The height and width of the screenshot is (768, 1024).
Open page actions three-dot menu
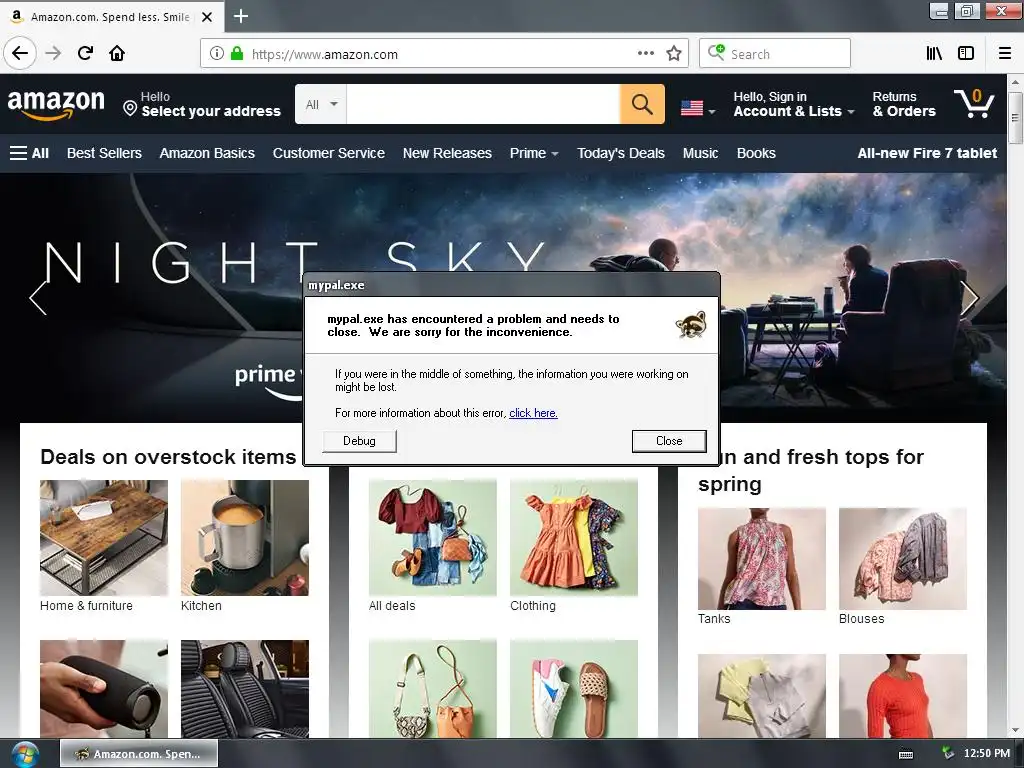click(645, 54)
